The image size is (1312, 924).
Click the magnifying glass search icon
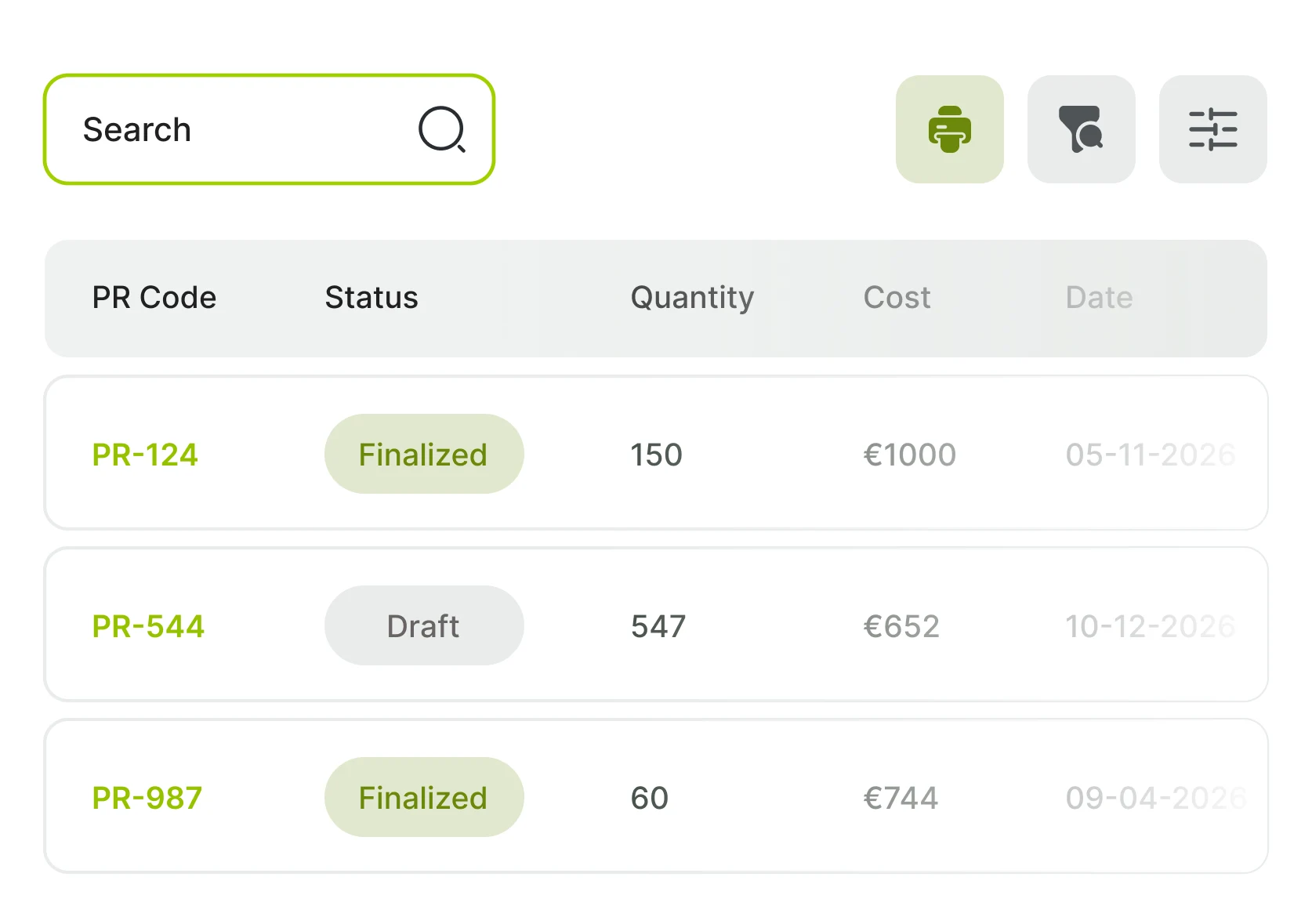coord(442,129)
